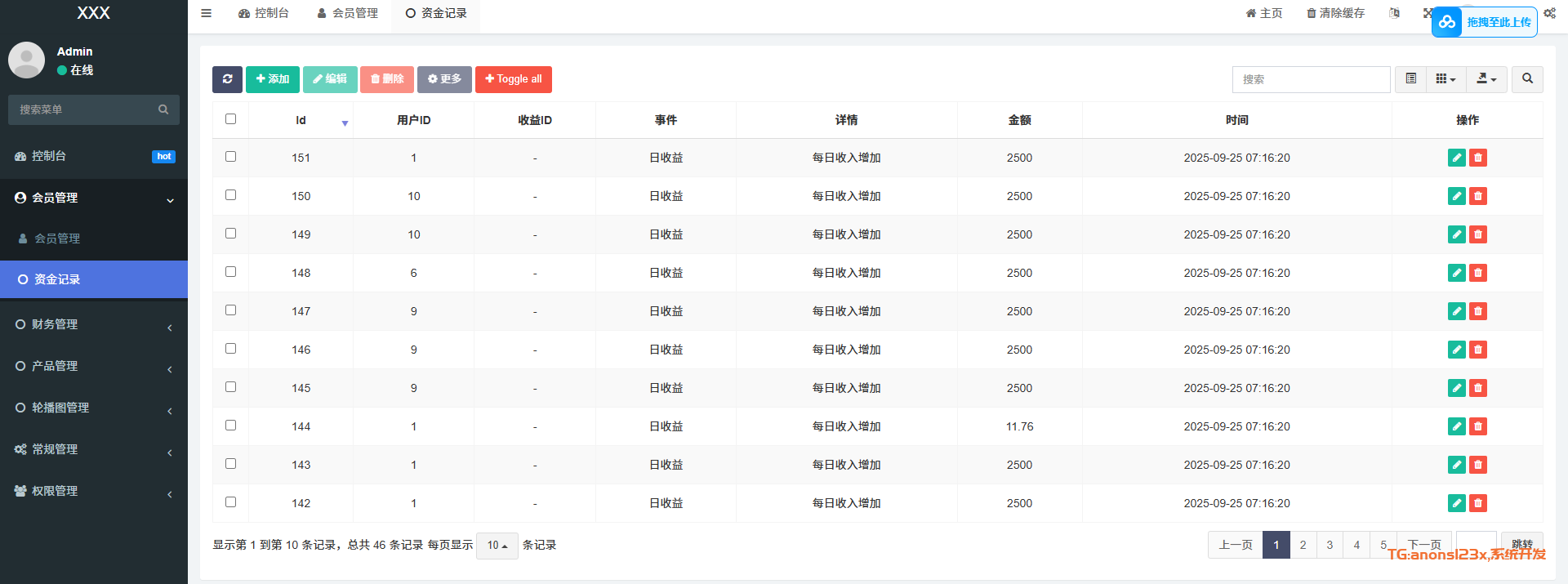Toggle the table card view icon
Image resolution: width=1568 pixels, height=584 pixels.
[1410, 79]
